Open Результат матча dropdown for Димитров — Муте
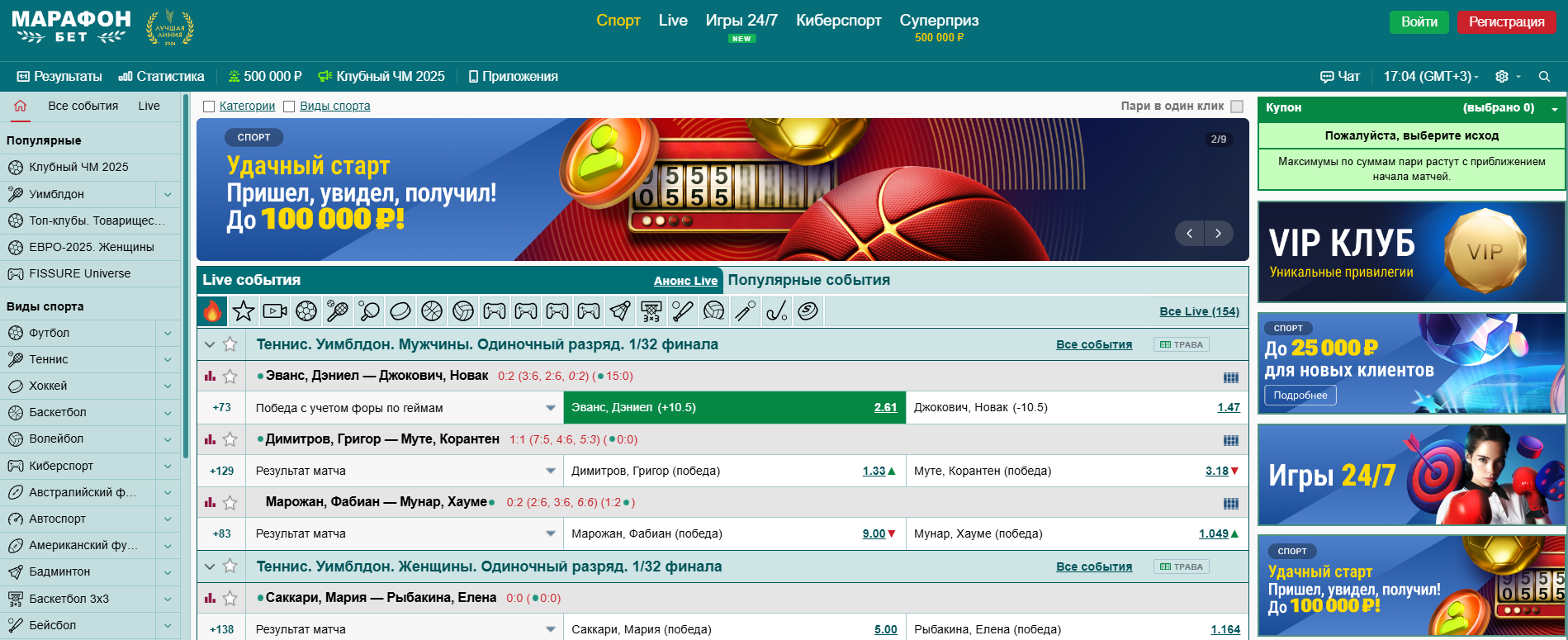This screenshot has height=640, width=1568. 405,471
